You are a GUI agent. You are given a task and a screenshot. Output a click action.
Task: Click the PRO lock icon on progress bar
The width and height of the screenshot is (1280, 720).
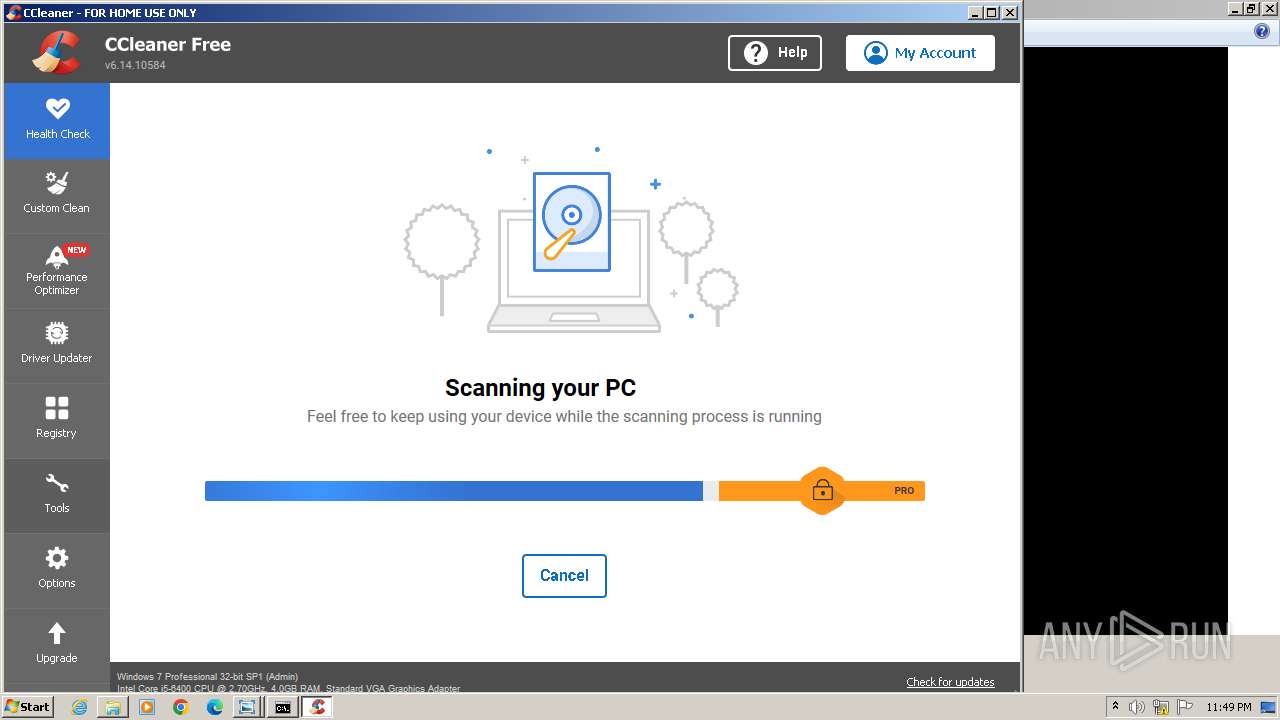click(x=822, y=490)
